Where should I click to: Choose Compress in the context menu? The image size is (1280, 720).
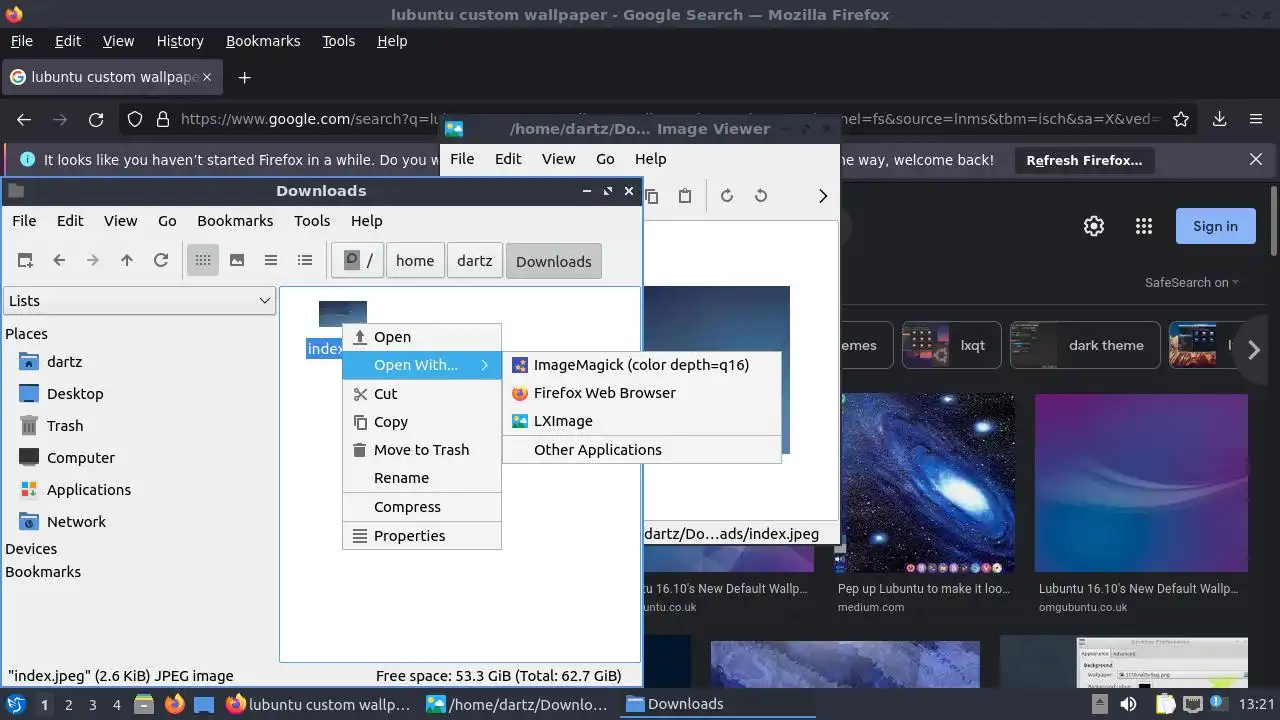421,507
